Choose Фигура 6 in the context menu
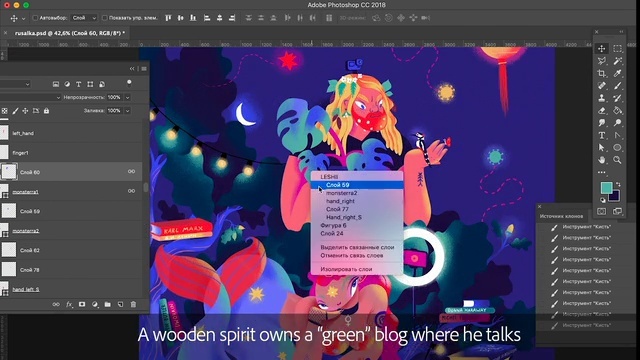This screenshot has height=360, width=640. click(x=357, y=225)
